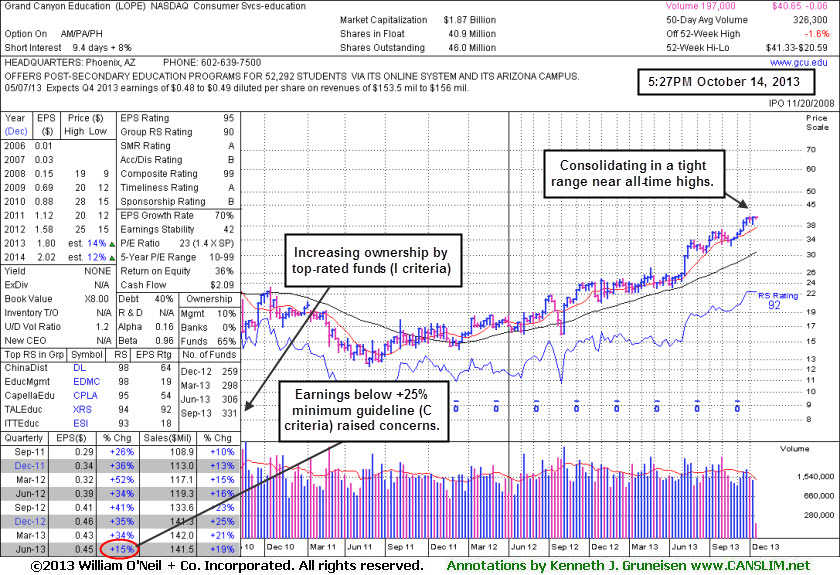Click the Mar 12 label on time axis
The image size is (840, 575).
484,547
